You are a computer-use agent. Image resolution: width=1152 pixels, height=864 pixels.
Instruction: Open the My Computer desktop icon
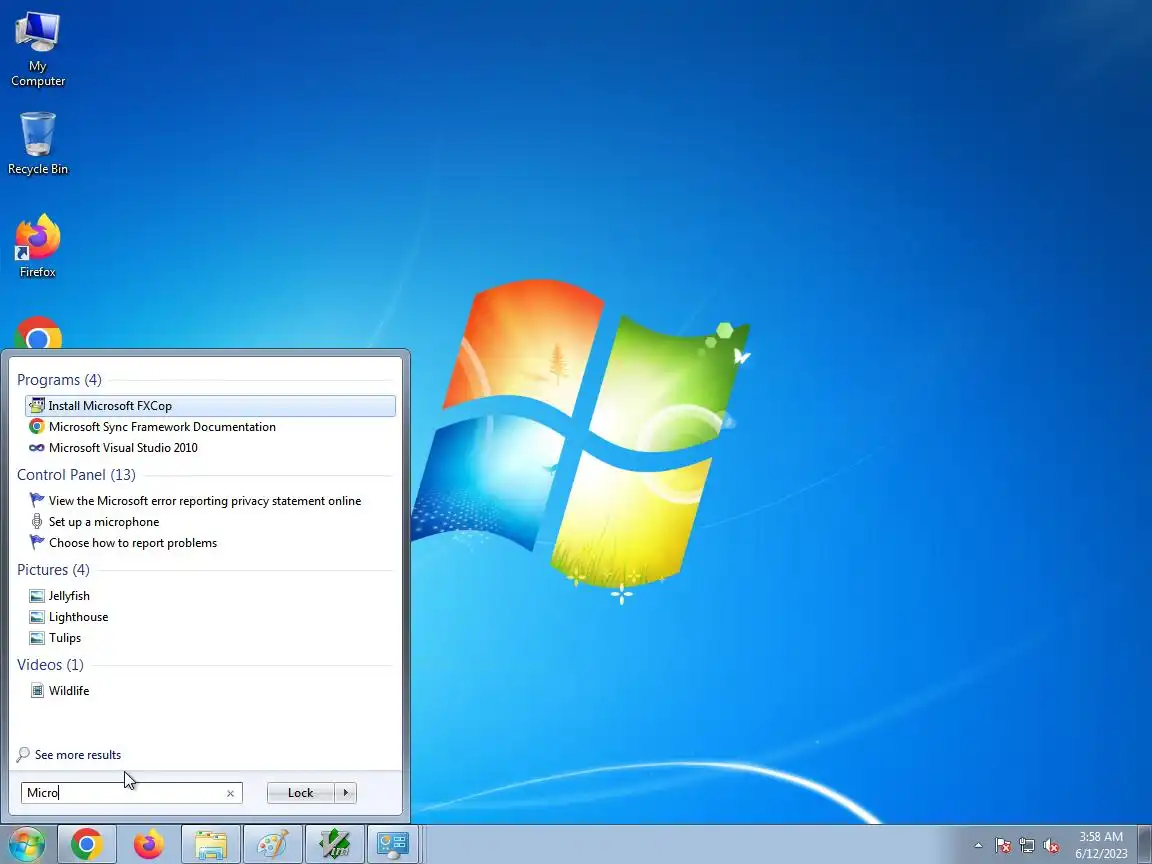coord(37,49)
